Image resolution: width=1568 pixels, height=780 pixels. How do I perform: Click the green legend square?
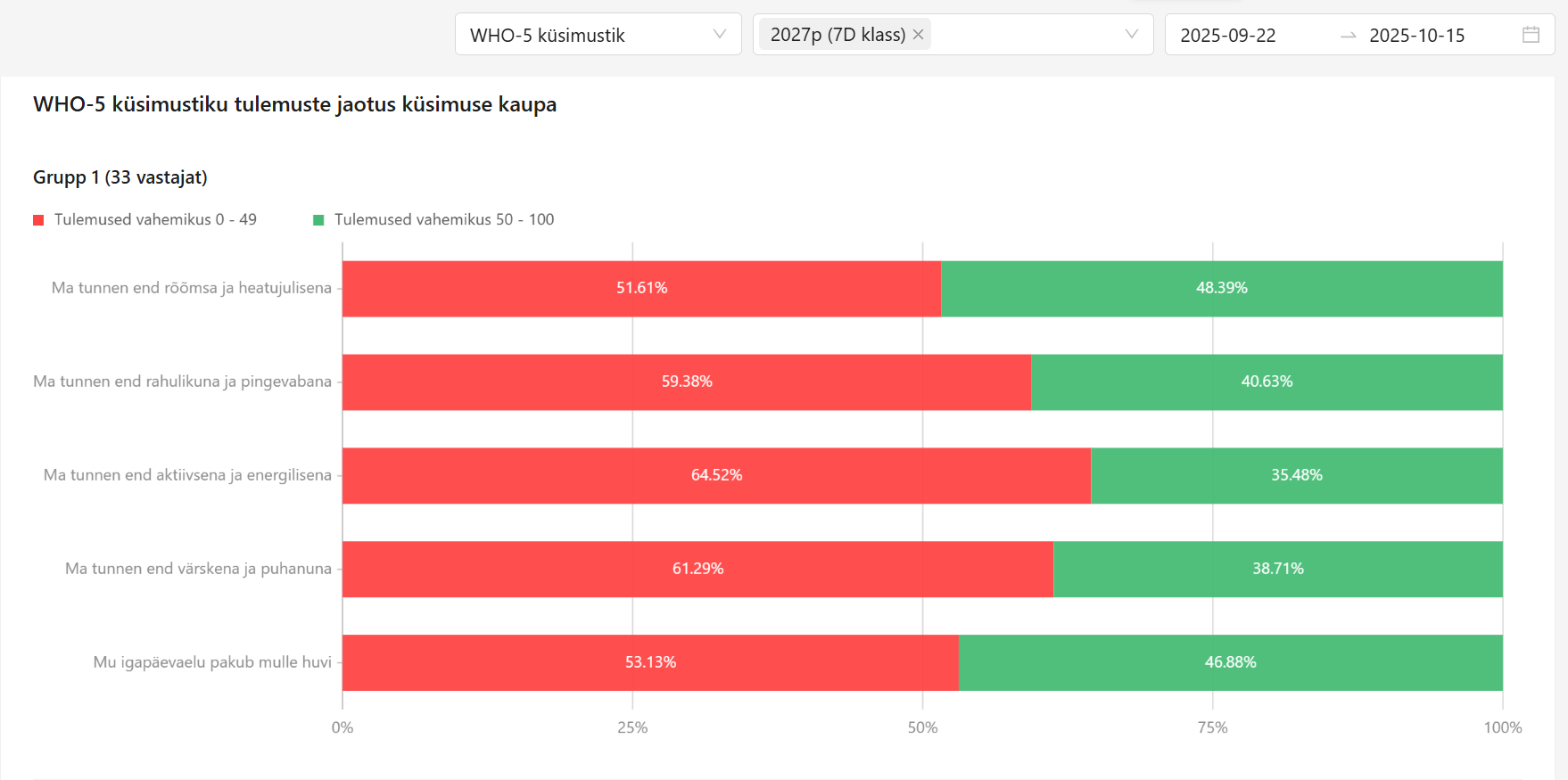(318, 220)
